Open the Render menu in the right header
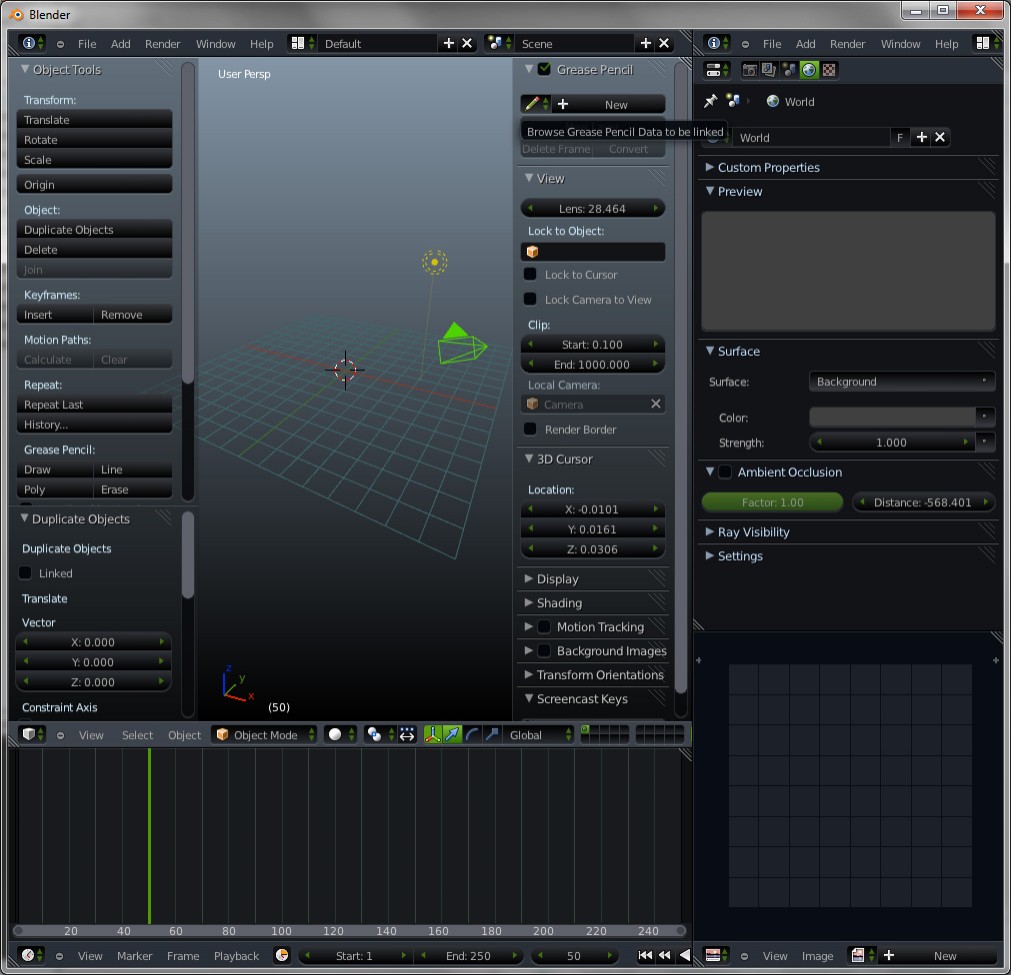Viewport: 1011px width, 975px height. click(x=847, y=44)
